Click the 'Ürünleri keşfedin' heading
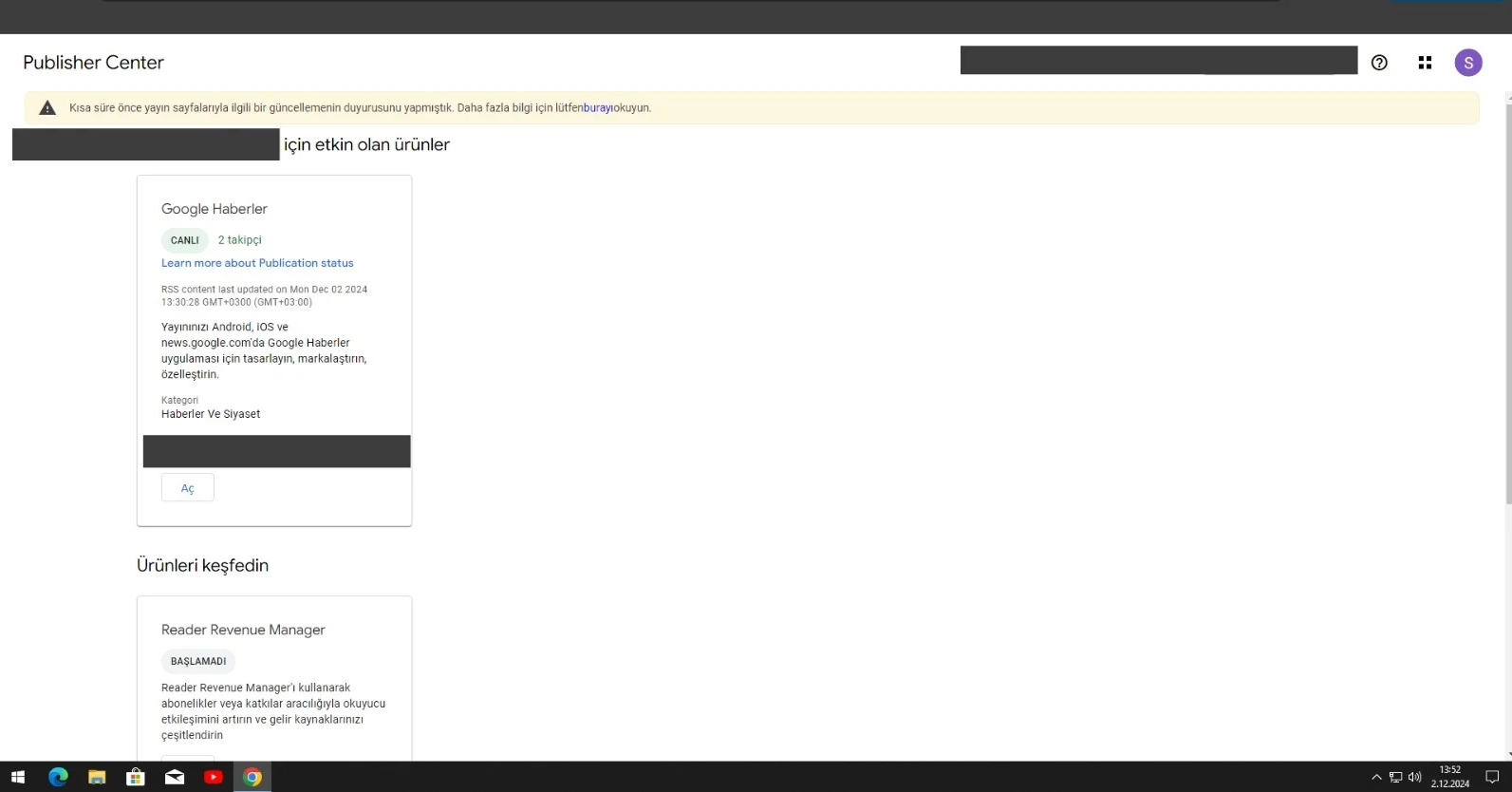 click(x=202, y=565)
